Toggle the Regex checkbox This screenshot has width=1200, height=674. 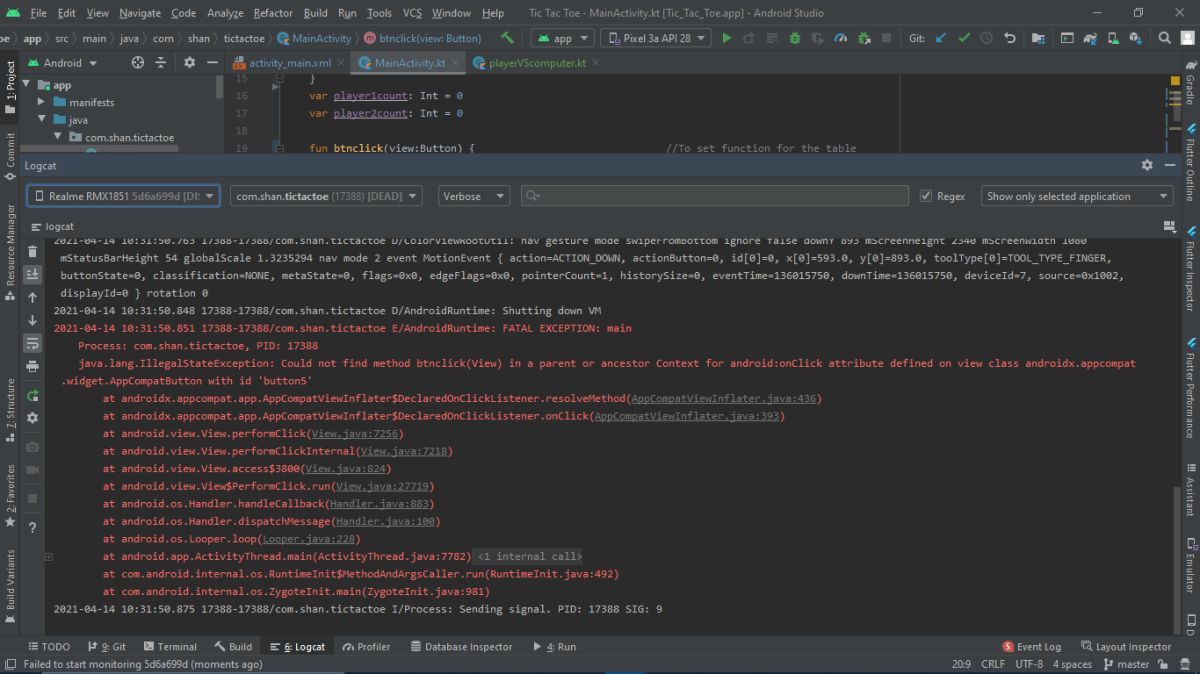click(x=926, y=196)
